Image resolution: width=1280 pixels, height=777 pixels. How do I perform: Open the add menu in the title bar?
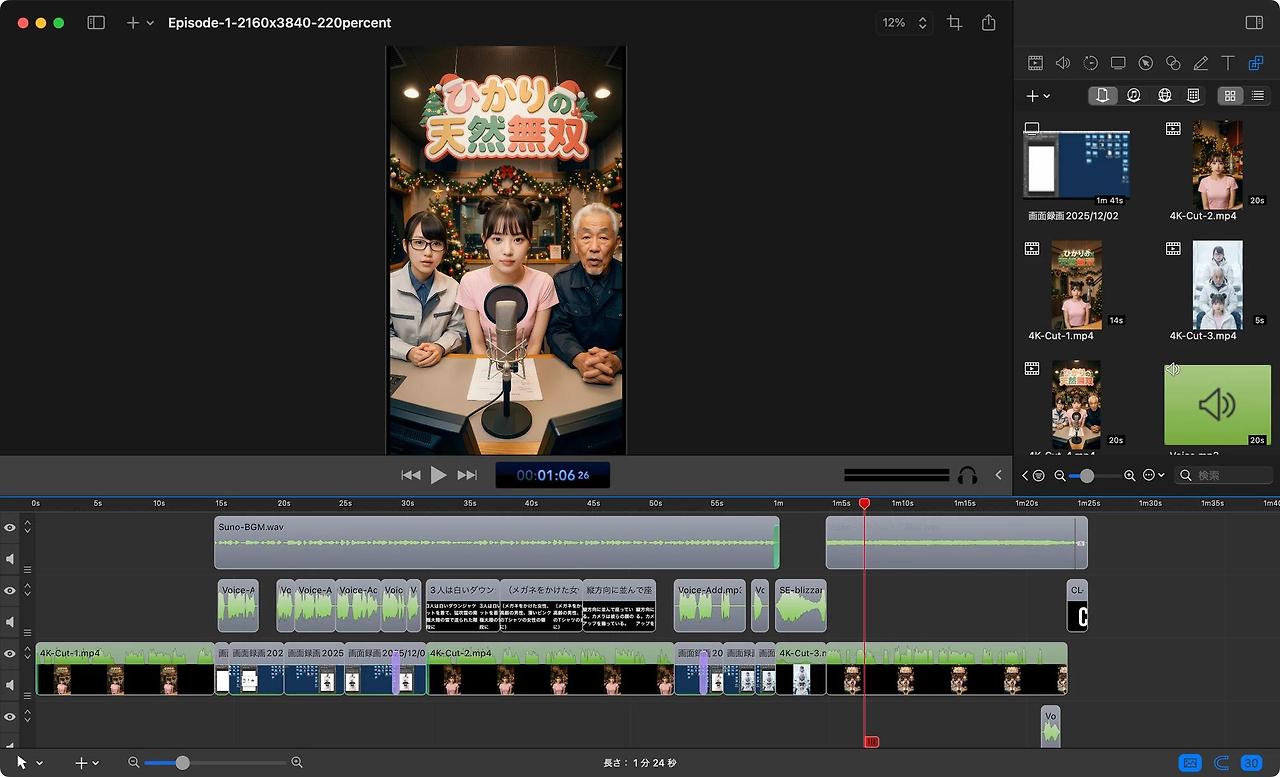point(139,22)
